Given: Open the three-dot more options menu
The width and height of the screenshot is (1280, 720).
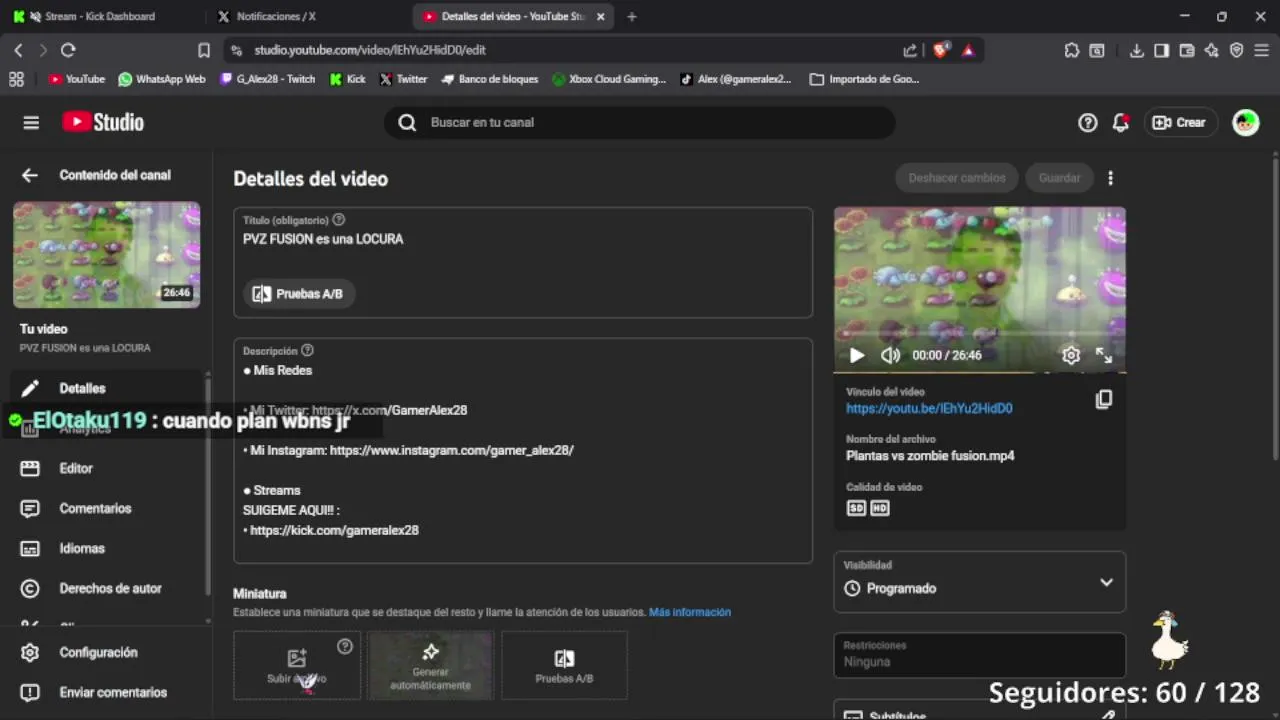Looking at the screenshot, I should pos(1110,178).
